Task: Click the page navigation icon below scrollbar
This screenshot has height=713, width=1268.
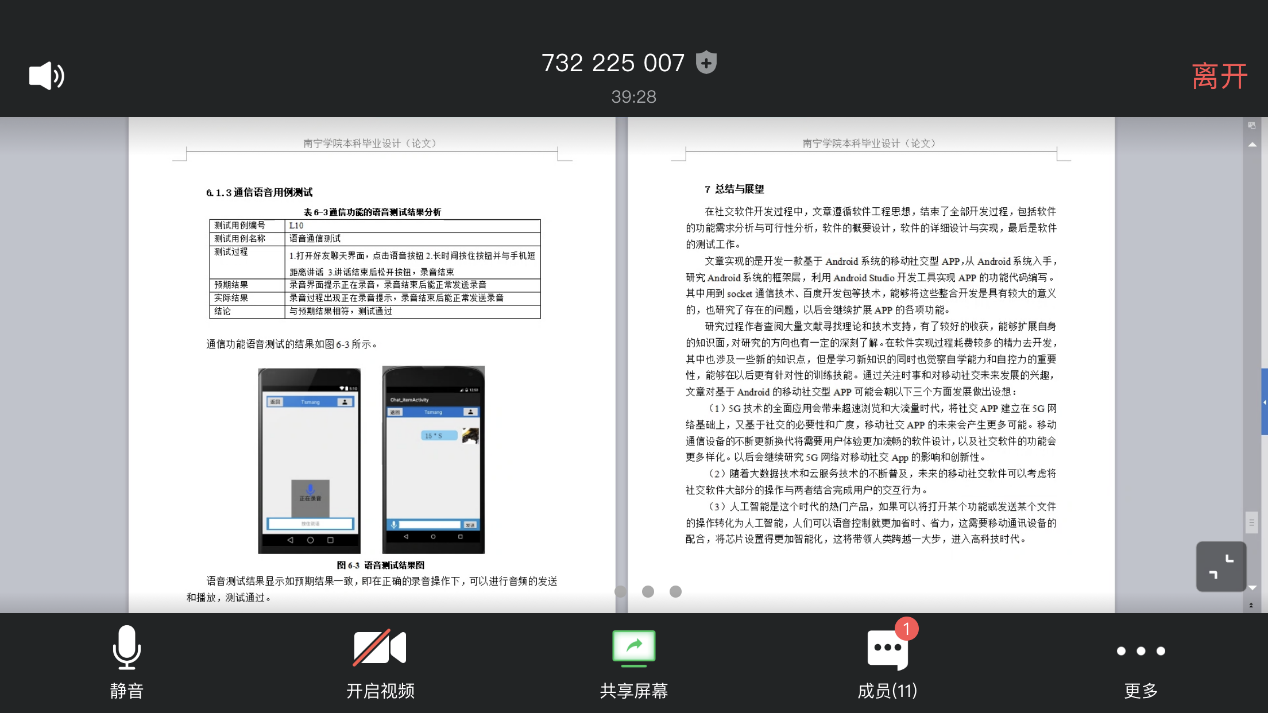Action: (1251, 605)
